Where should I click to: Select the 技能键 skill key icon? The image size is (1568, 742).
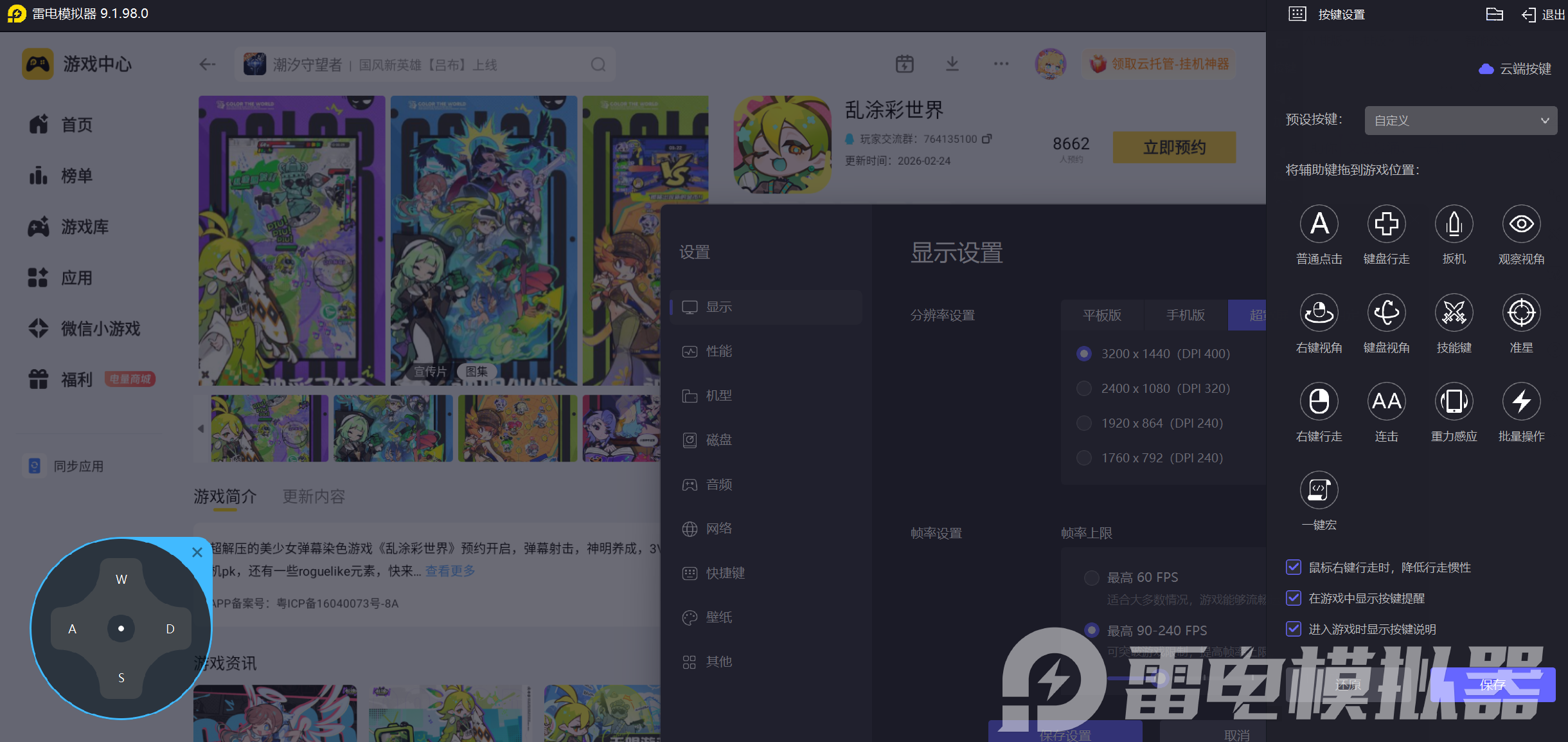(1454, 313)
